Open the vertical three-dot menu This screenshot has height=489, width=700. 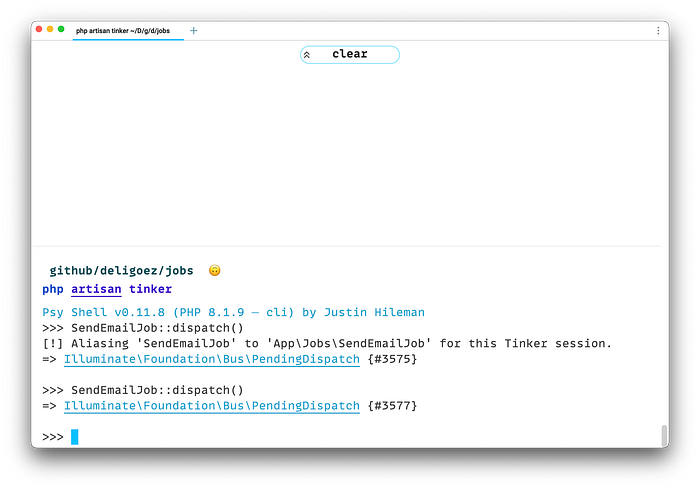[x=658, y=30]
